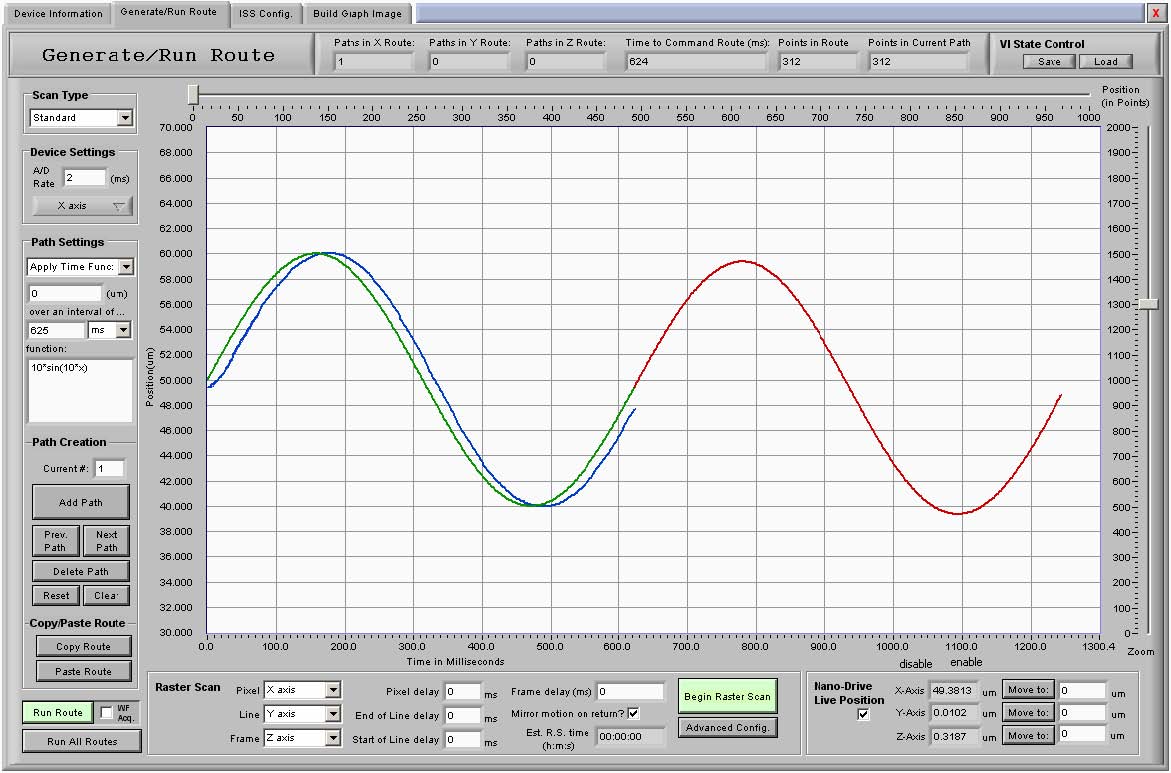Click Move to button for X-Axis
This screenshot has width=1171, height=773.
click(x=1028, y=690)
